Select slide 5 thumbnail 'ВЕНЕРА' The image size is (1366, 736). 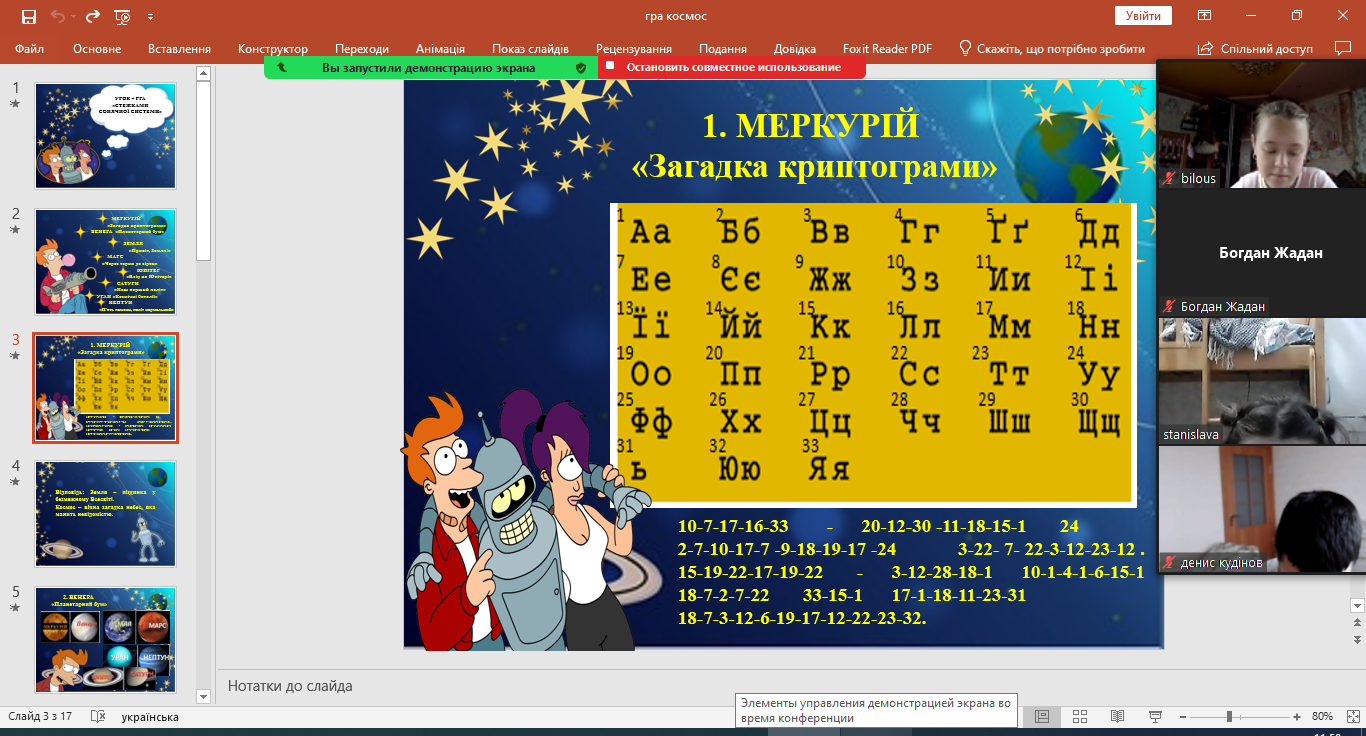[x=106, y=640]
